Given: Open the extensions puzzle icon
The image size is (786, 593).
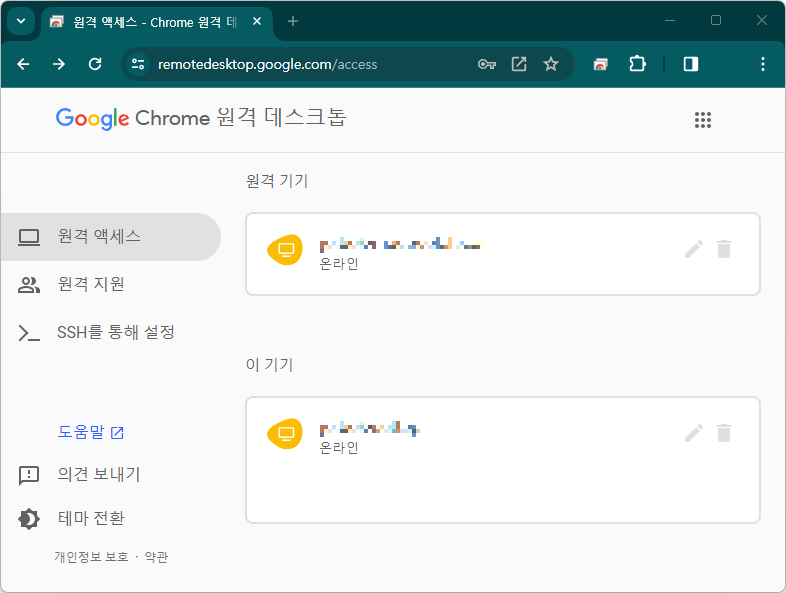Looking at the screenshot, I should pos(637,64).
